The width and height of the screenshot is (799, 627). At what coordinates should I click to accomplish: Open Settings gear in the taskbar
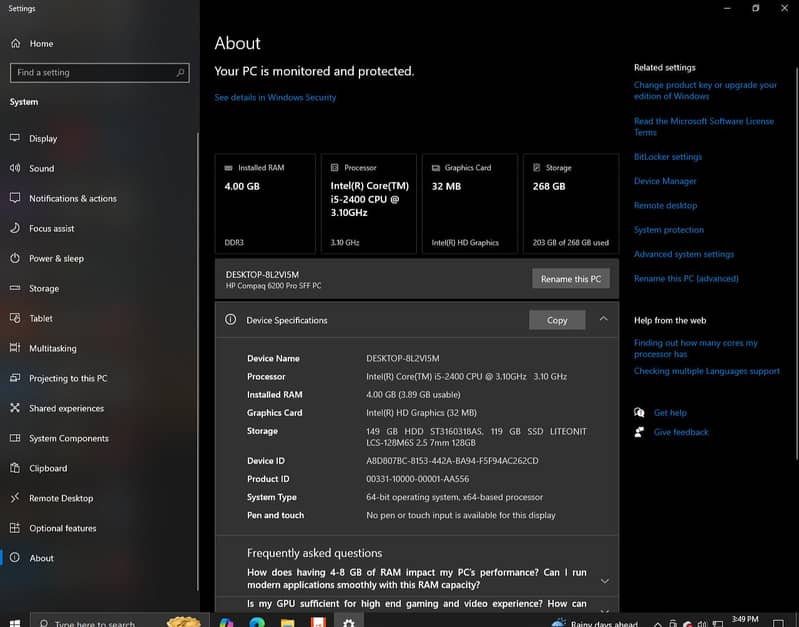coord(348,622)
